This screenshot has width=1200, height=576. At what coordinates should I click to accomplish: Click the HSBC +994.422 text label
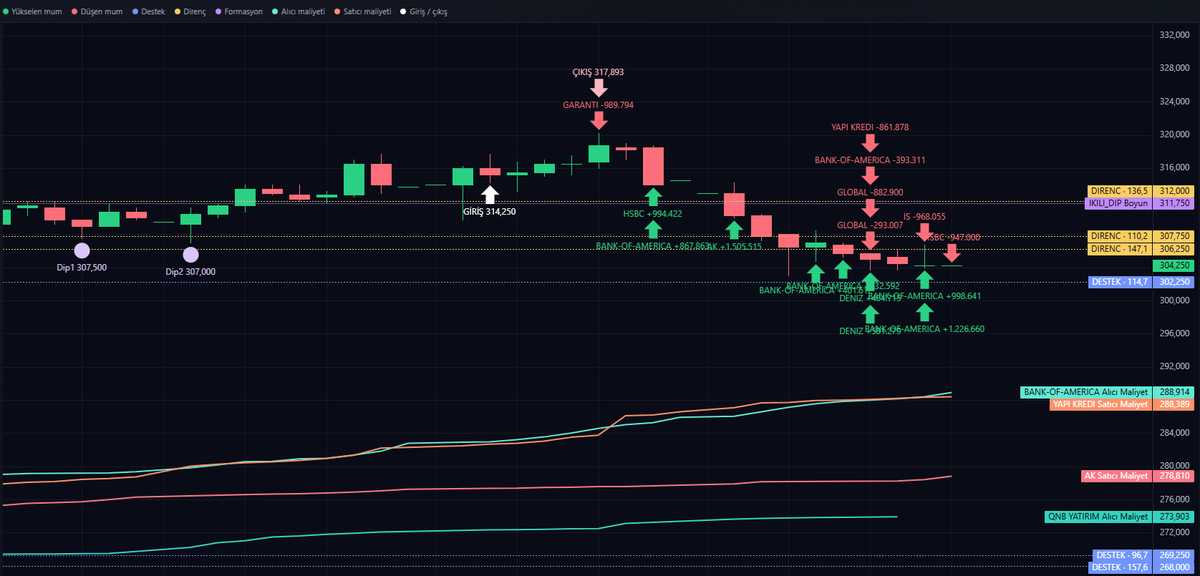[653, 213]
